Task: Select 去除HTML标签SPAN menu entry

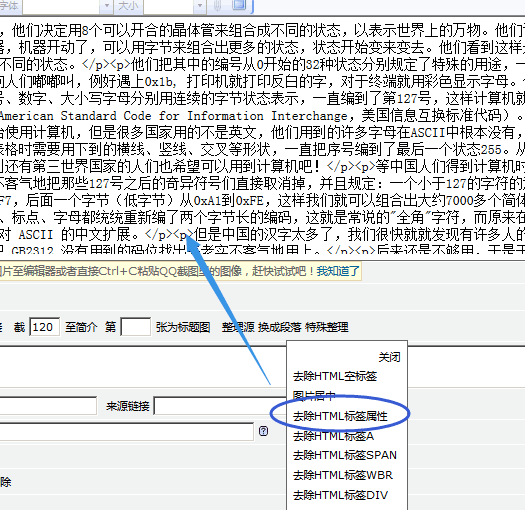Action: (x=345, y=455)
